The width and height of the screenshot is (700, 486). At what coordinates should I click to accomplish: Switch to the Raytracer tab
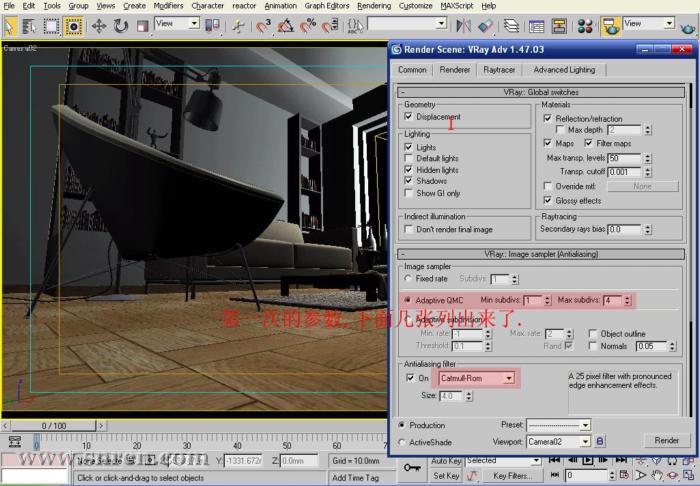pyautogui.click(x=499, y=70)
